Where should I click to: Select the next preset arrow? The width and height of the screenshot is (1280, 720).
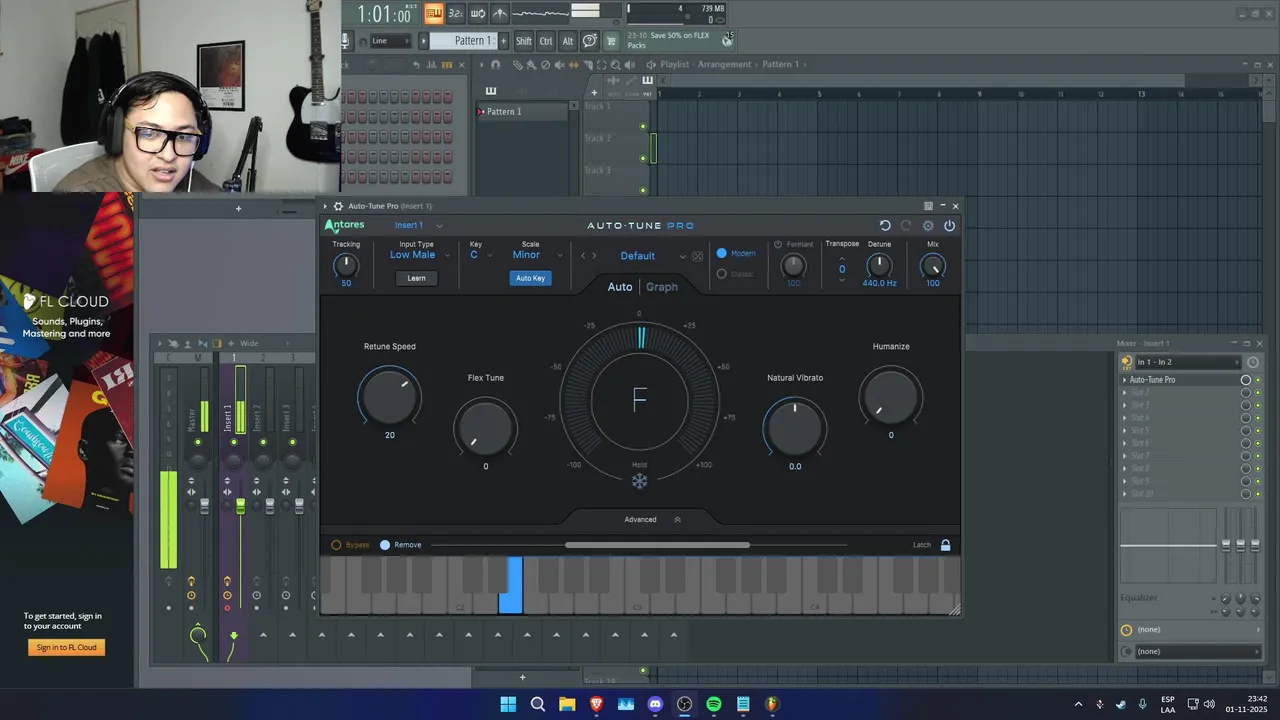594,256
